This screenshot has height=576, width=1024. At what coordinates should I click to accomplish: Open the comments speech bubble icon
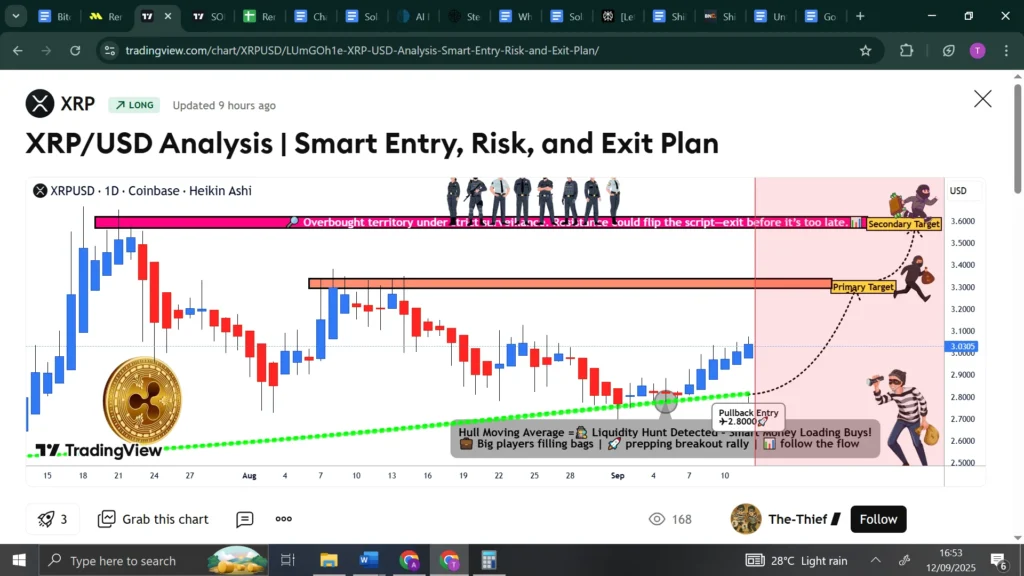click(x=245, y=519)
